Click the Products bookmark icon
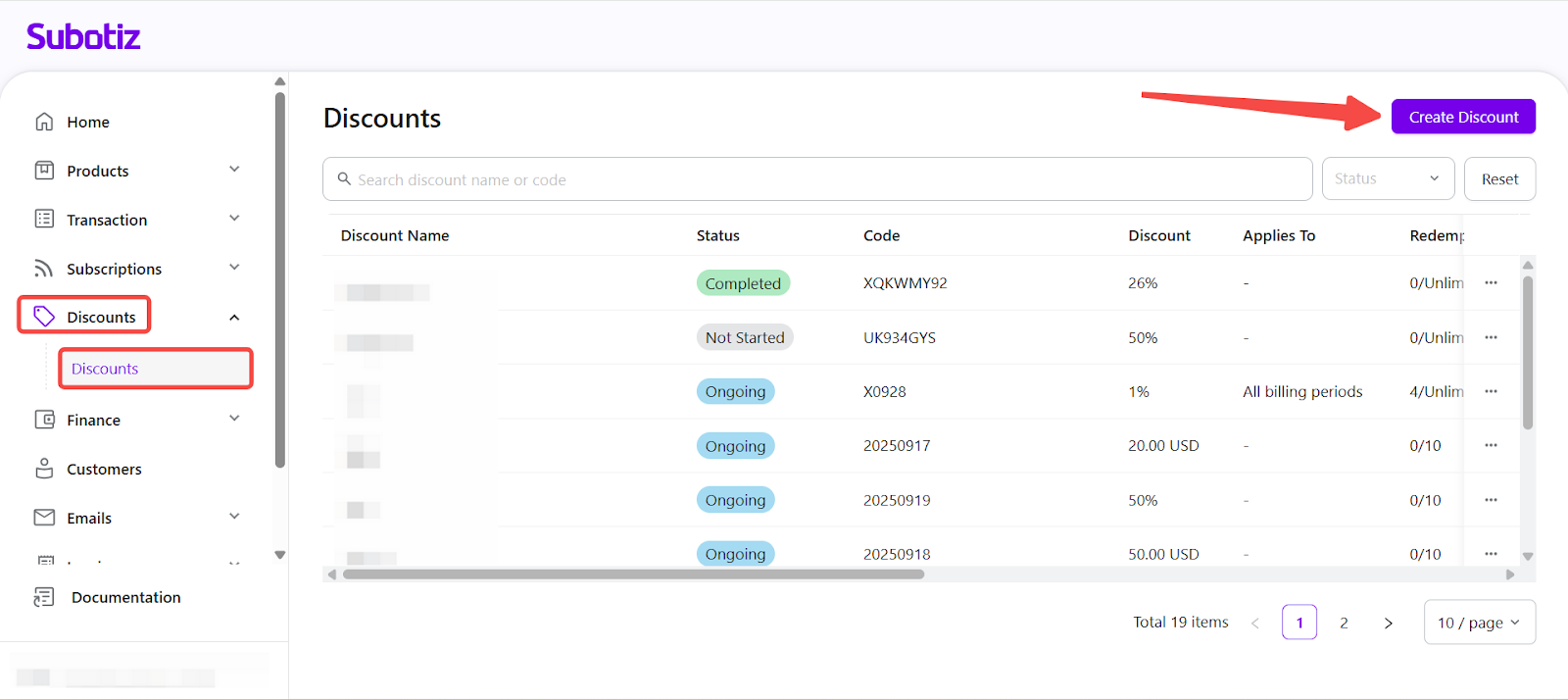The image size is (1568, 700). click(44, 171)
